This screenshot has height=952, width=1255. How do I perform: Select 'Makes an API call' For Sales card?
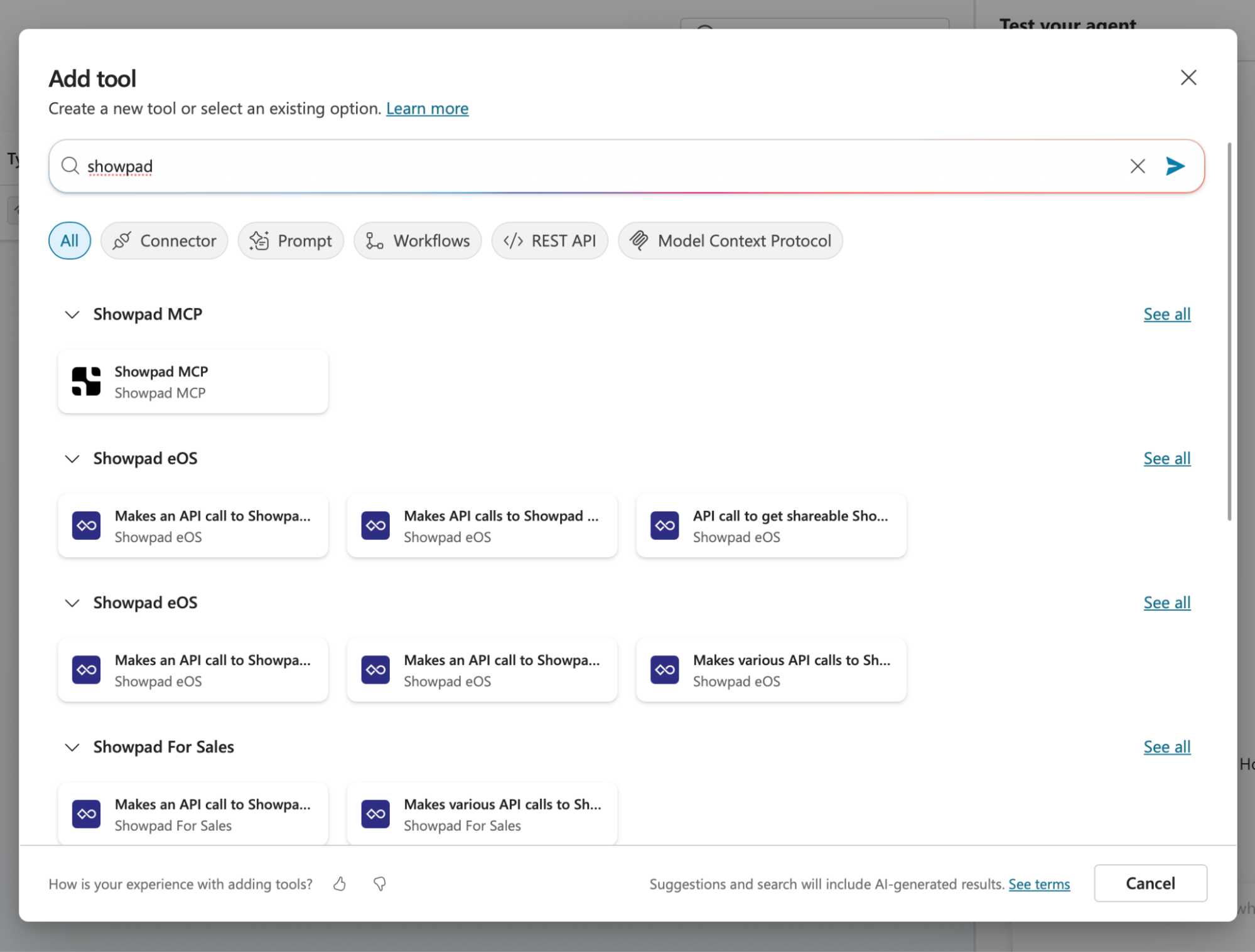193,813
